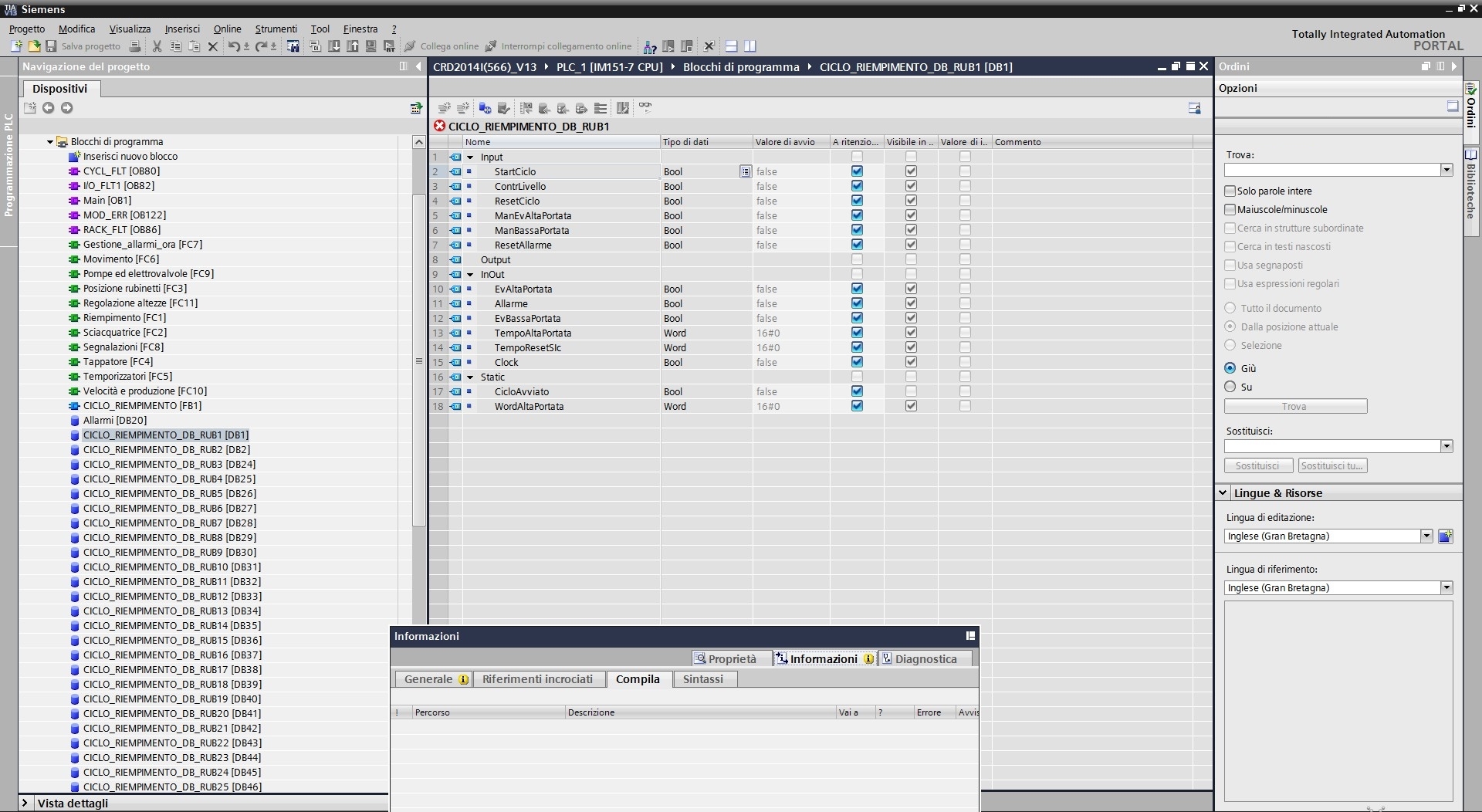This screenshot has height=812, width=1482.
Task: Select 'Allarmi [DB20]' in the tree
Action: (115, 420)
